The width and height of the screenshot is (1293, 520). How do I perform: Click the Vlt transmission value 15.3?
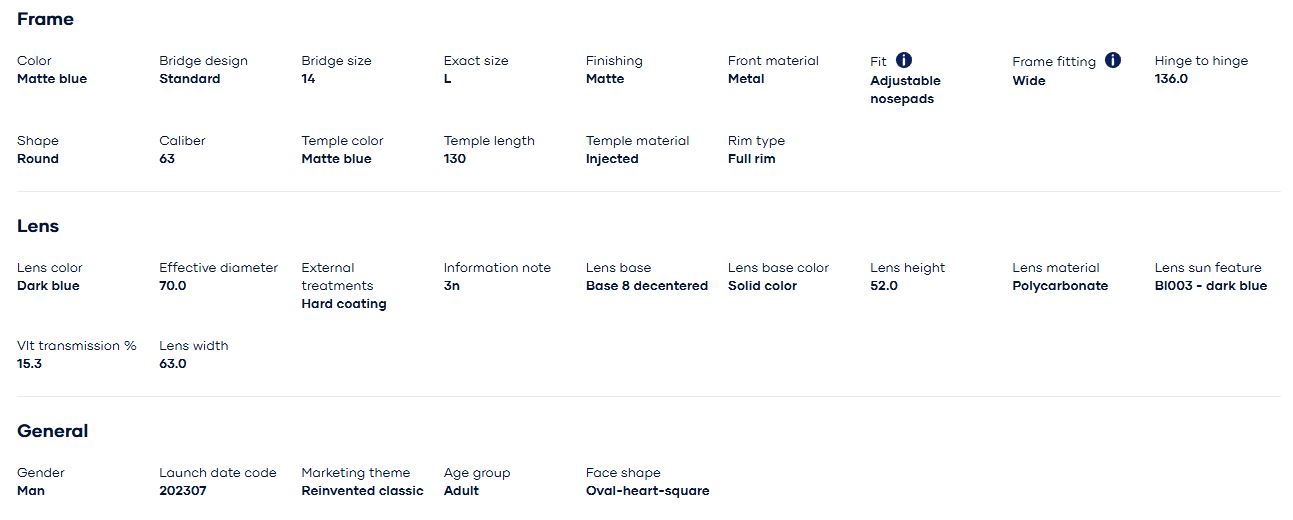pyautogui.click(x=30, y=364)
